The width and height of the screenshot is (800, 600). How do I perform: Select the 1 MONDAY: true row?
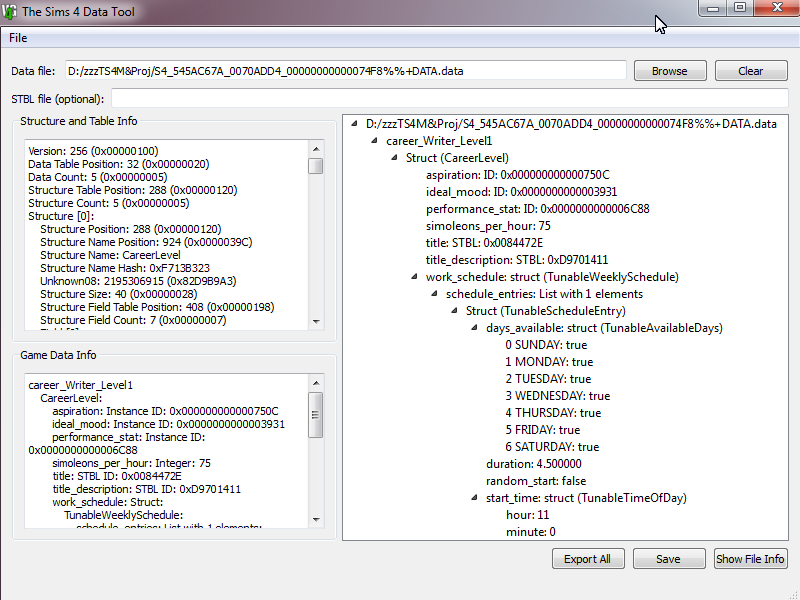click(x=549, y=362)
